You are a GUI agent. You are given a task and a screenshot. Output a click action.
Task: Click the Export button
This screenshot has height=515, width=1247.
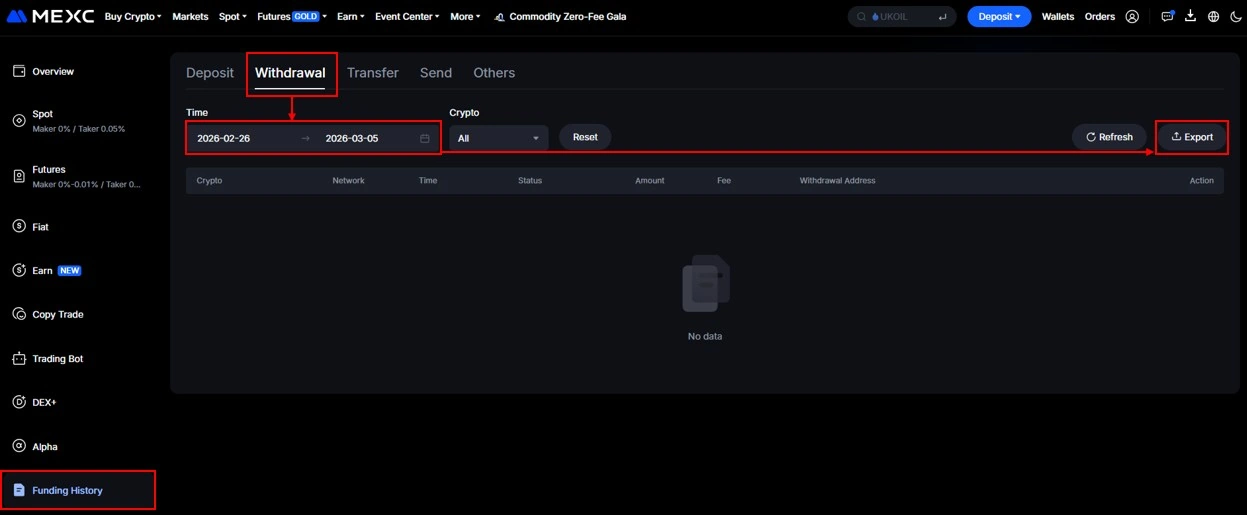point(1192,137)
